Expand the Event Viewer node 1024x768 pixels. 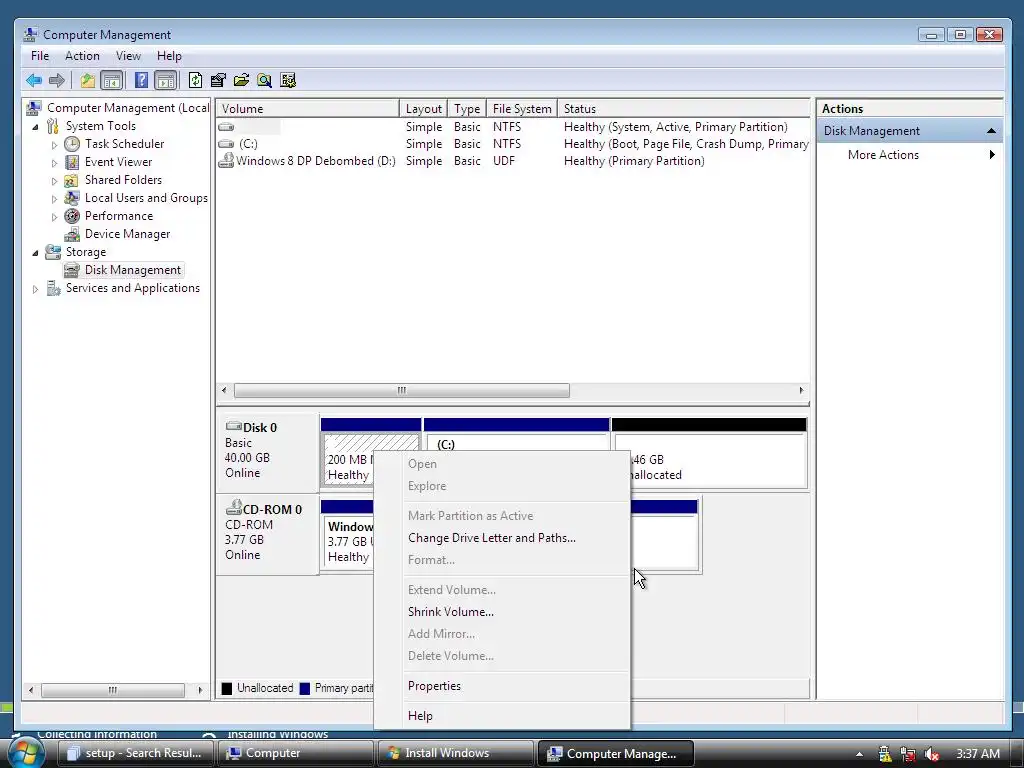(54, 163)
